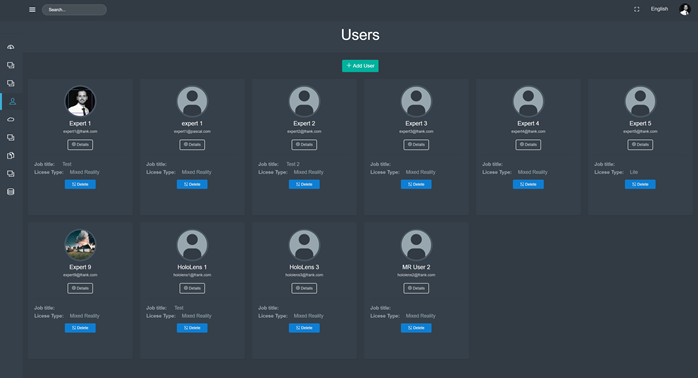
Task: Delete the Expert 2 user
Action: pos(304,184)
